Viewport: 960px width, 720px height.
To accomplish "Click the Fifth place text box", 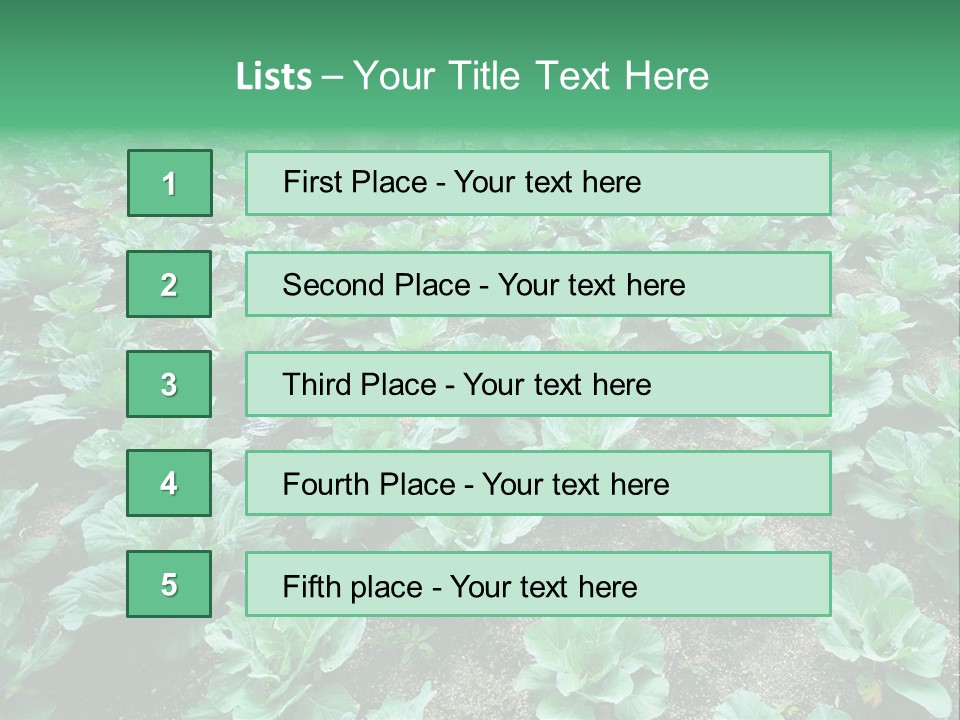I will (x=538, y=584).
